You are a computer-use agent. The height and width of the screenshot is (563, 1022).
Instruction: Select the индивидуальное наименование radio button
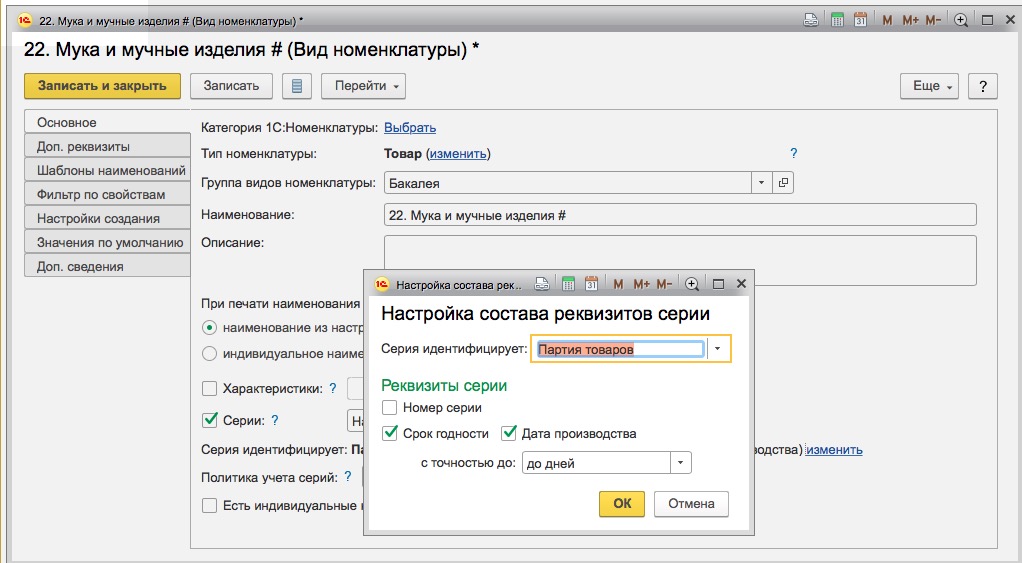tap(209, 354)
